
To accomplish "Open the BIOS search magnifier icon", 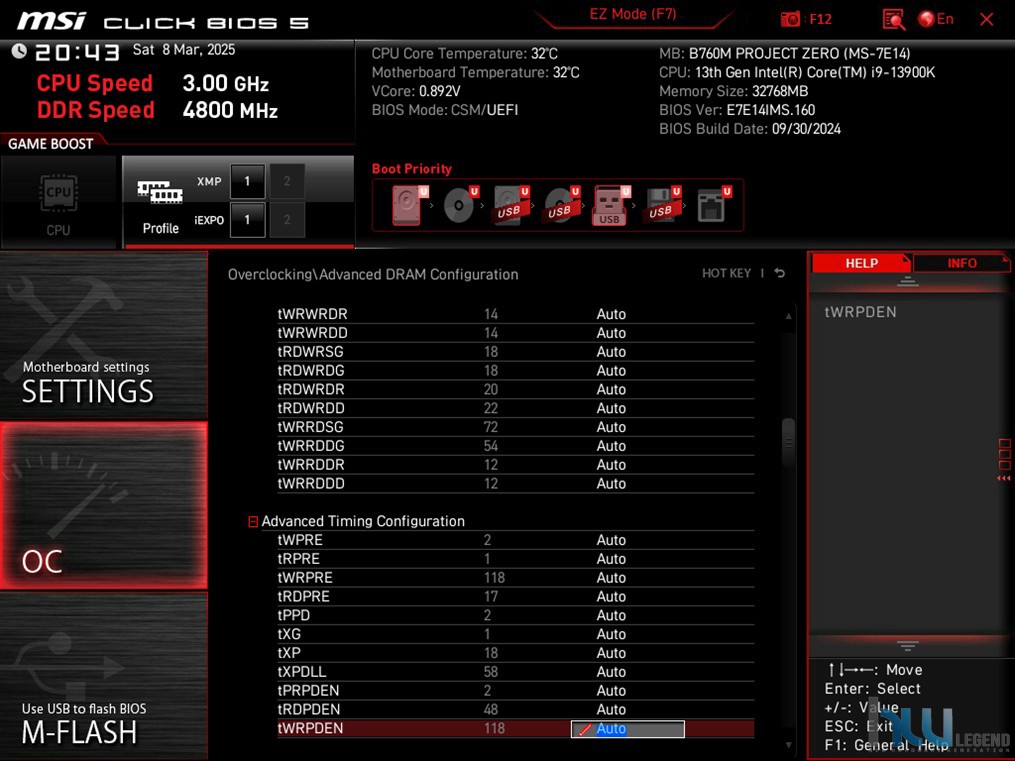I will [893, 19].
